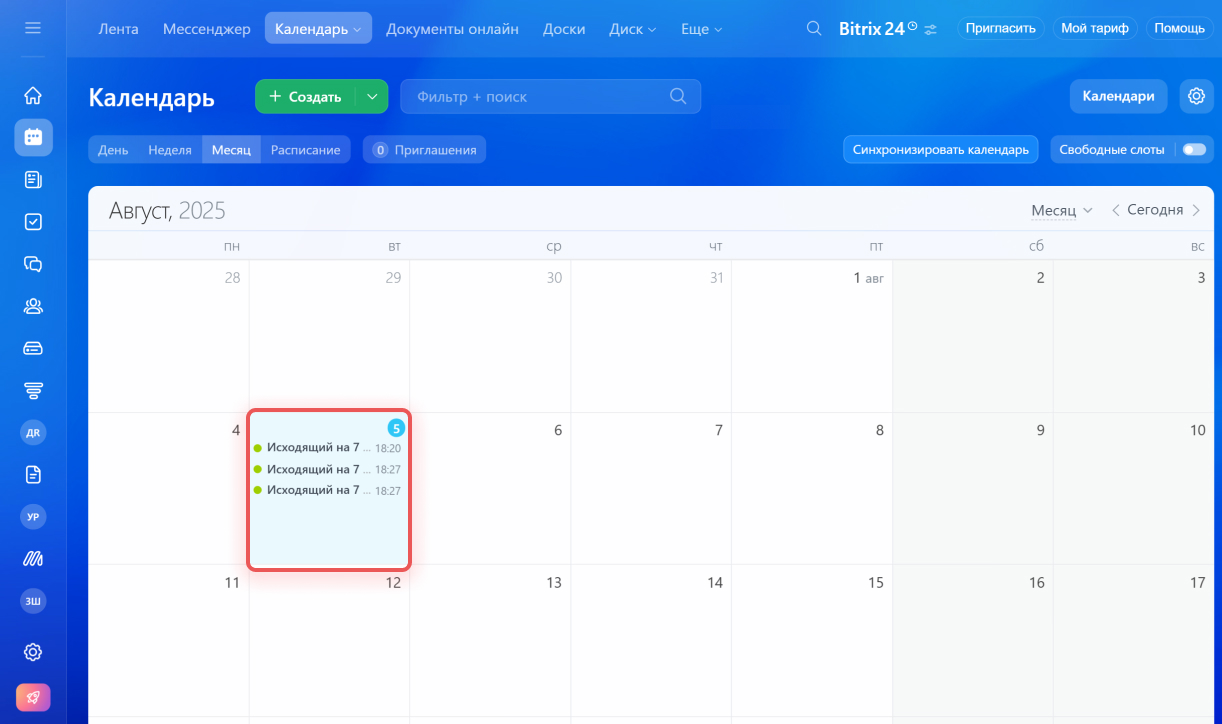
Task: Click the Календари button
Action: [1119, 96]
